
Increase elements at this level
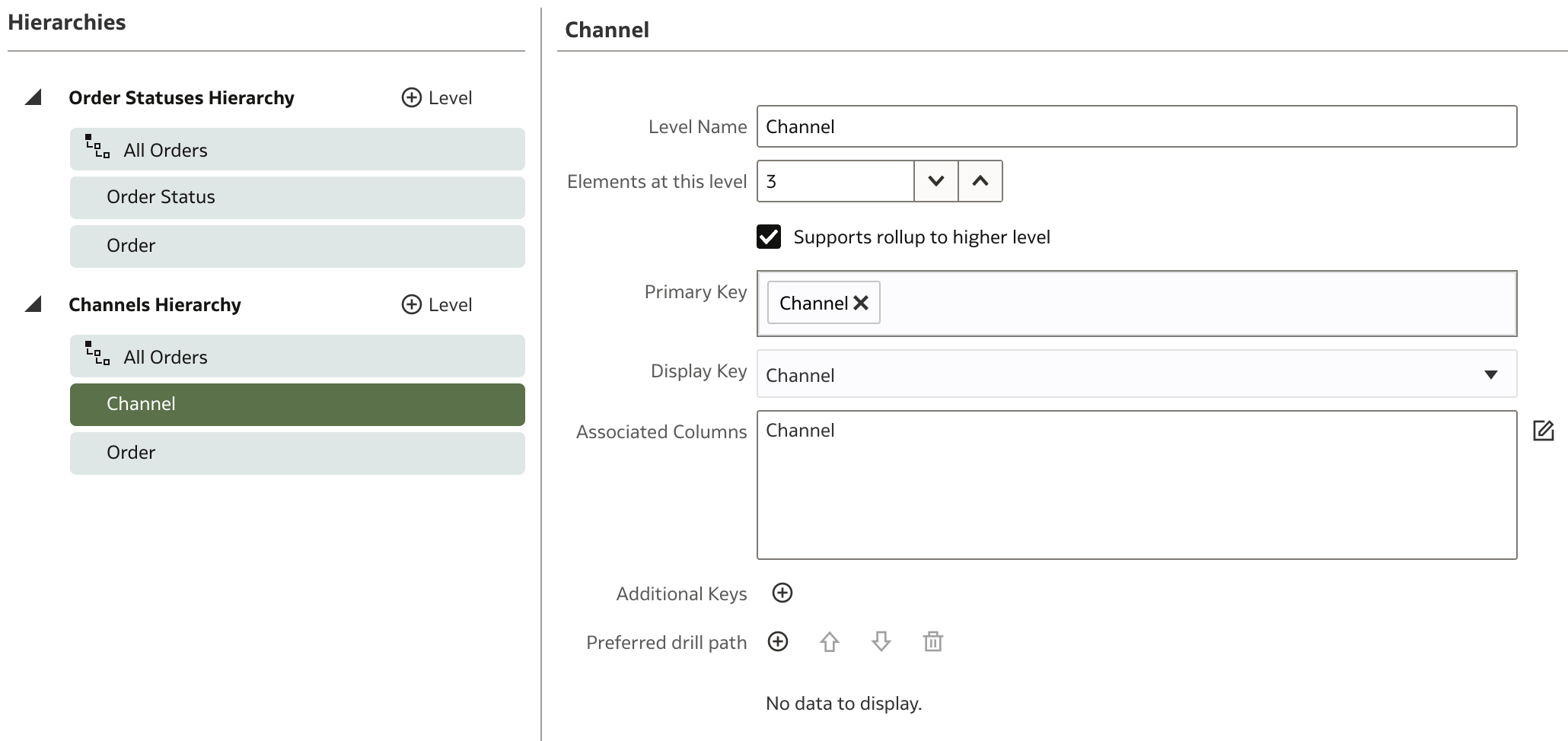[x=980, y=181]
